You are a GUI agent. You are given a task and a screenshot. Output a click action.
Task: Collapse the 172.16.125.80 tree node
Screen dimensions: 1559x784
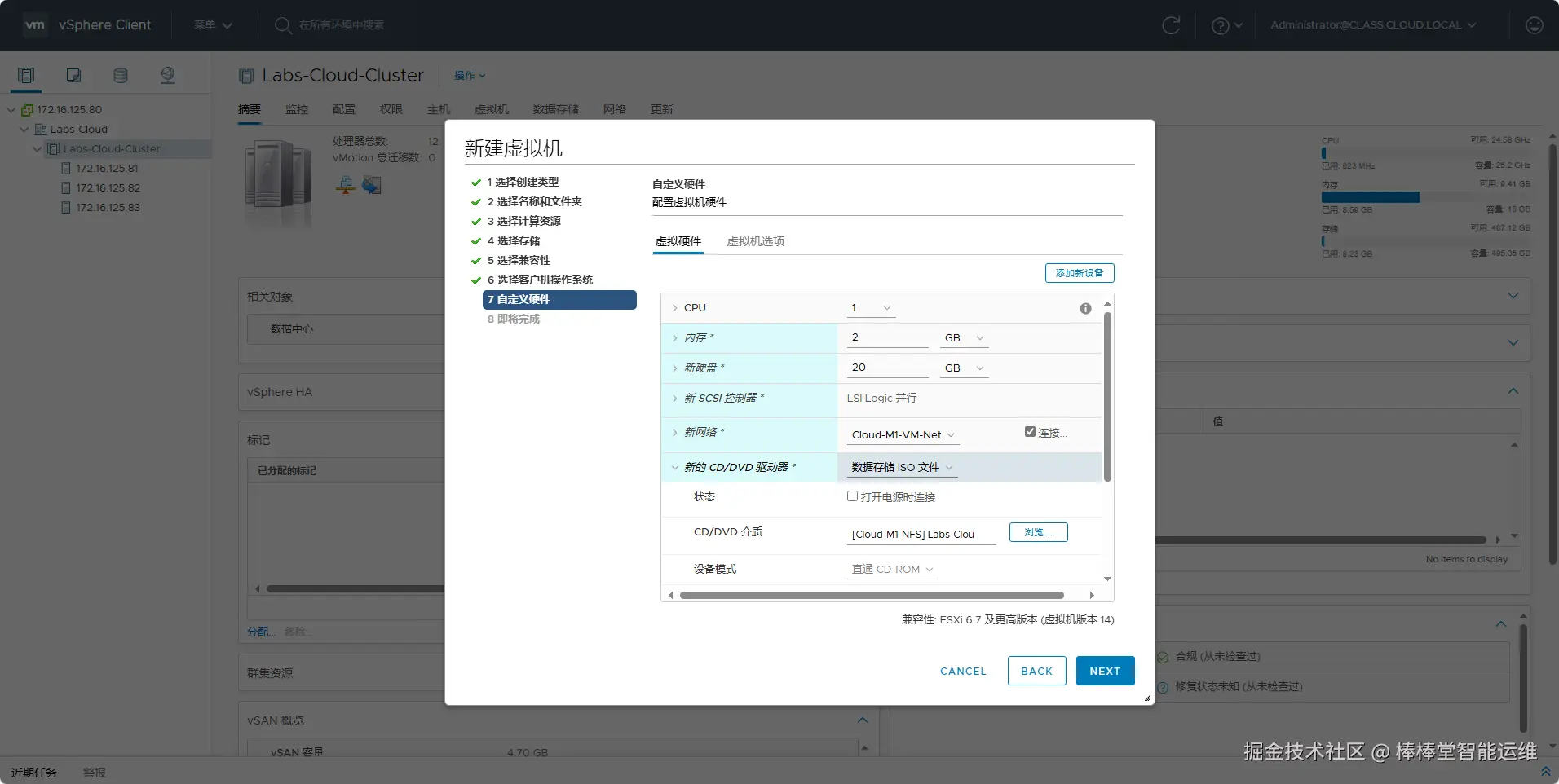tap(11, 110)
